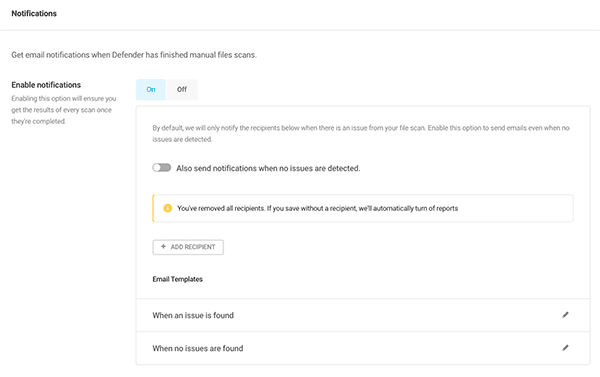Click 'Also send notifications when no issues' label
Viewport: 600px width, 377px height.
pyautogui.click(x=268, y=168)
